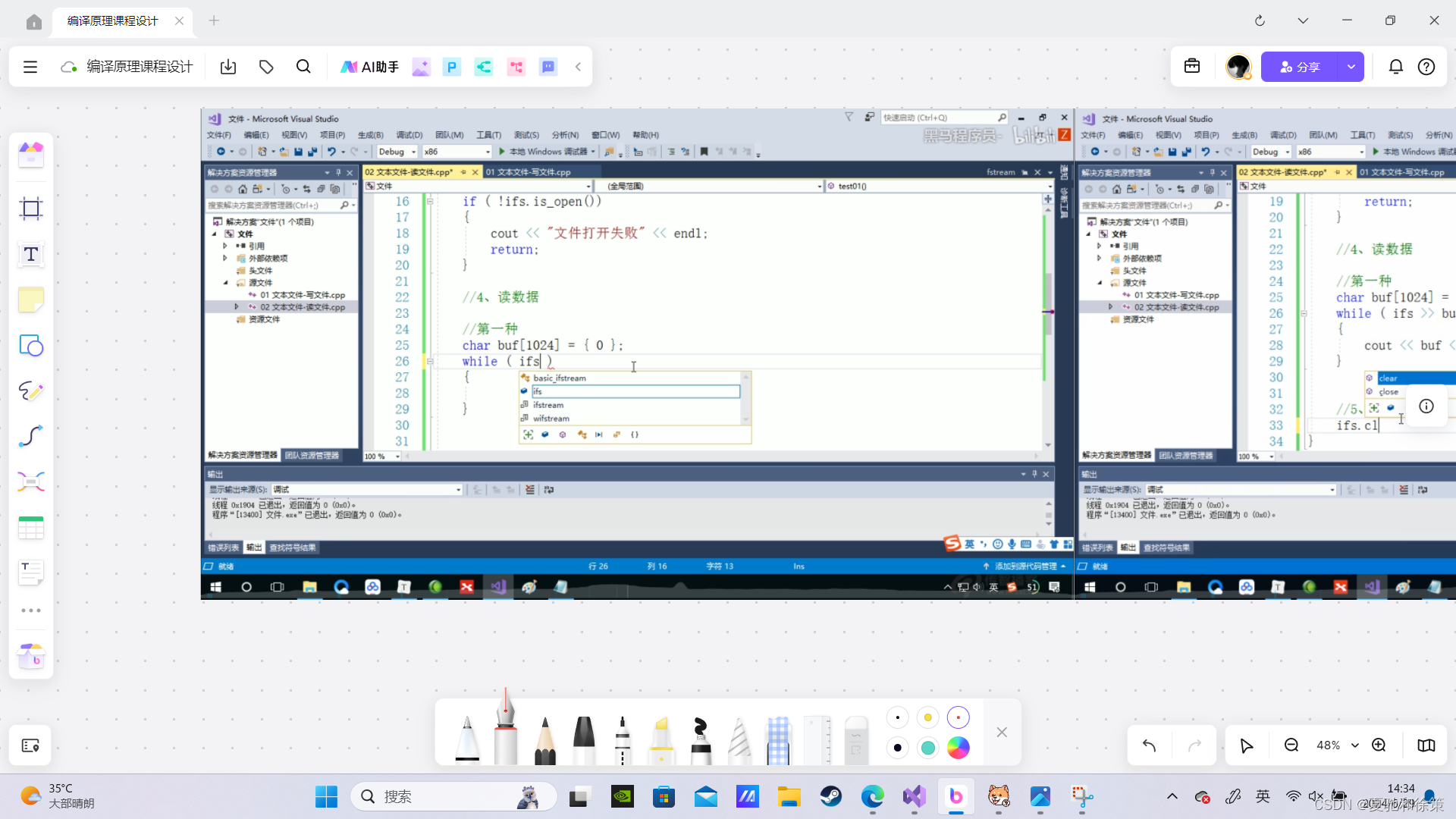
Task: Insert a table from the sidebar
Action: (x=31, y=528)
